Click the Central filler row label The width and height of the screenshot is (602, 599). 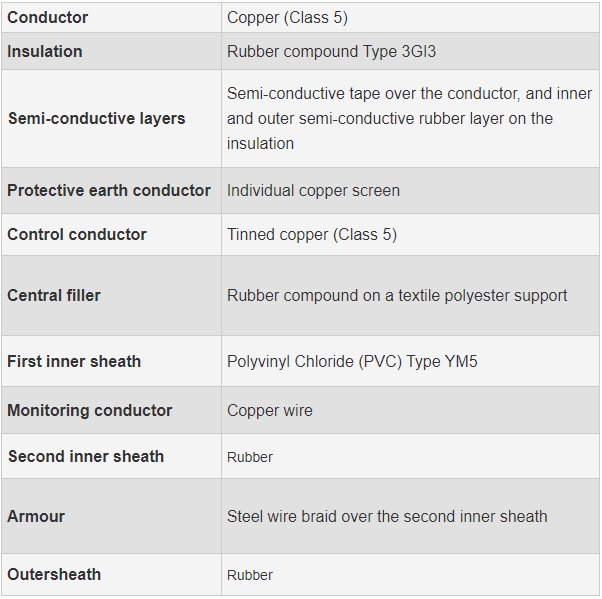coord(54,295)
